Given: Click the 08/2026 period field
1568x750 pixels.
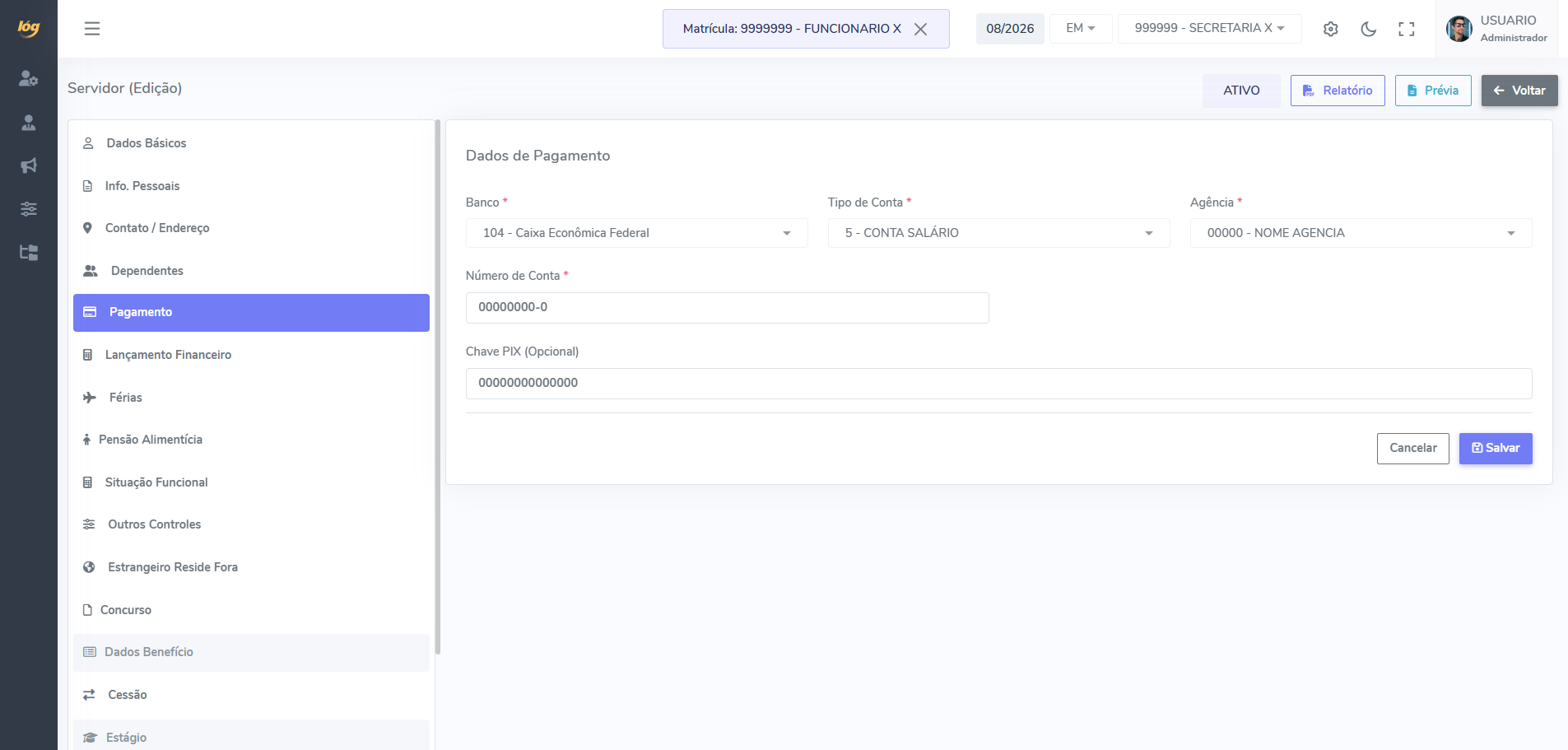Looking at the screenshot, I should point(1010,29).
